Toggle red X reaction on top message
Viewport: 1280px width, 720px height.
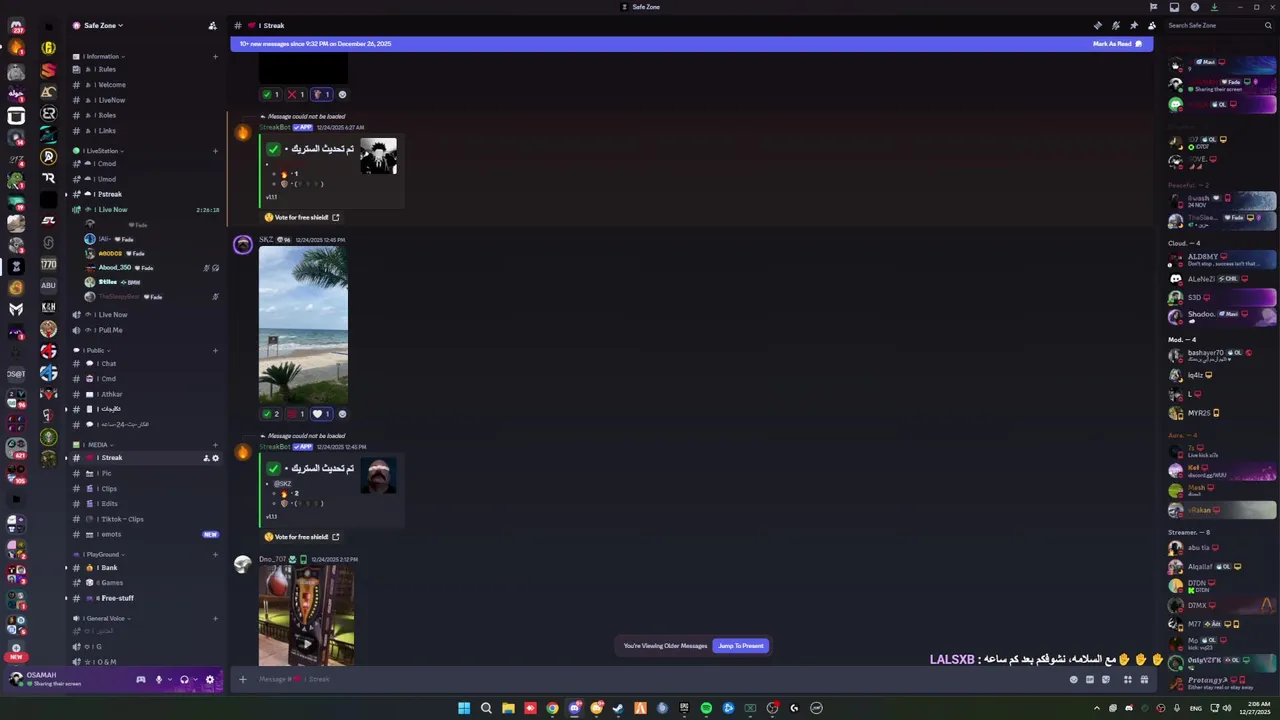click(x=296, y=94)
